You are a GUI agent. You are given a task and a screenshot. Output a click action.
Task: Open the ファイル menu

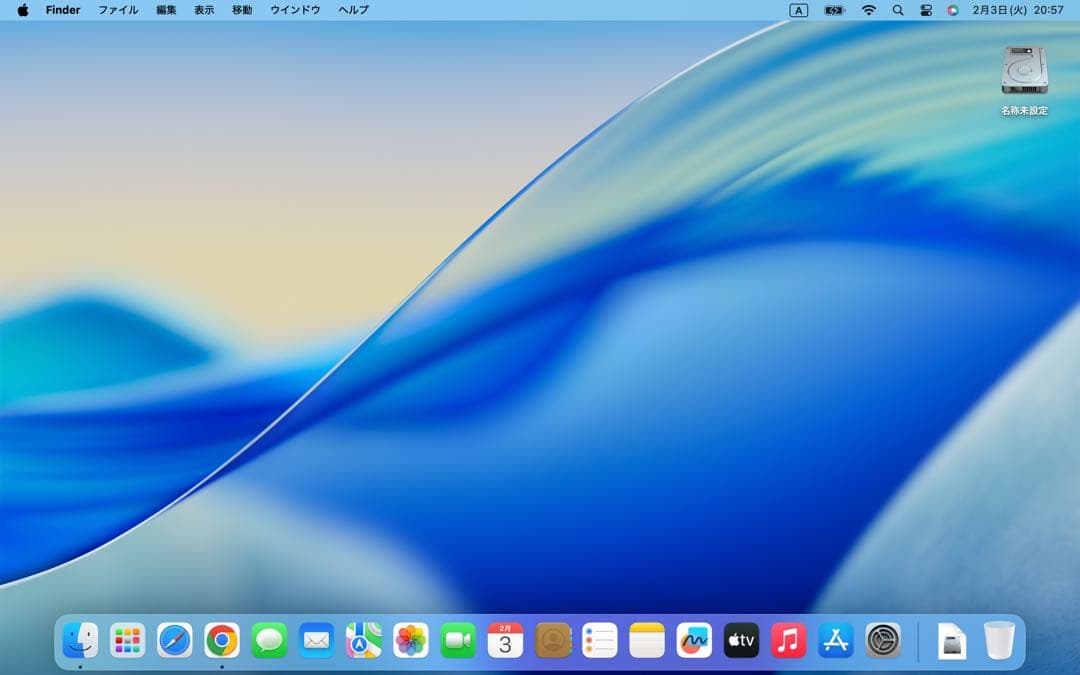click(x=118, y=10)
